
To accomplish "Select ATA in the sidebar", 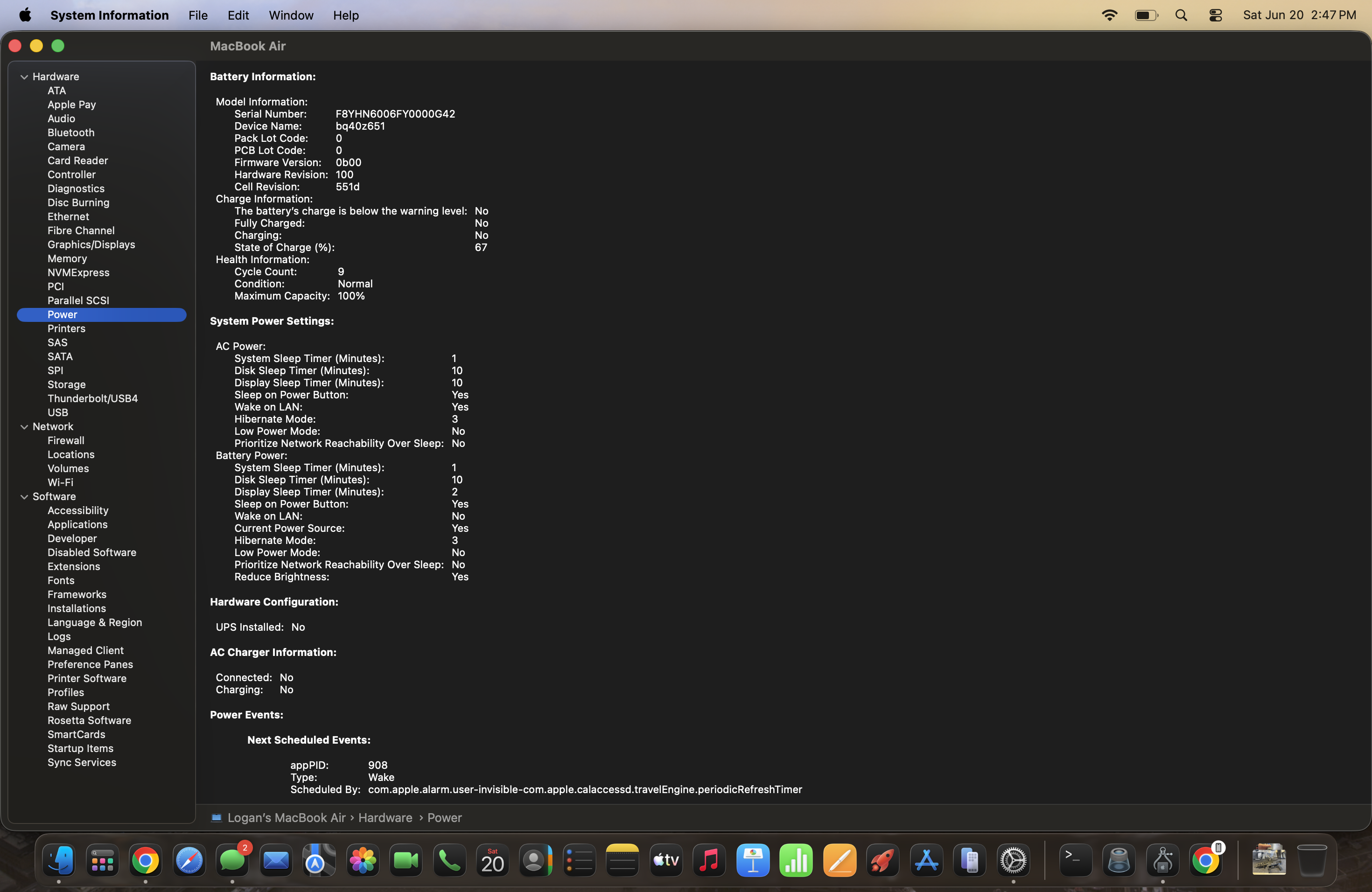I will coord(56,91).
